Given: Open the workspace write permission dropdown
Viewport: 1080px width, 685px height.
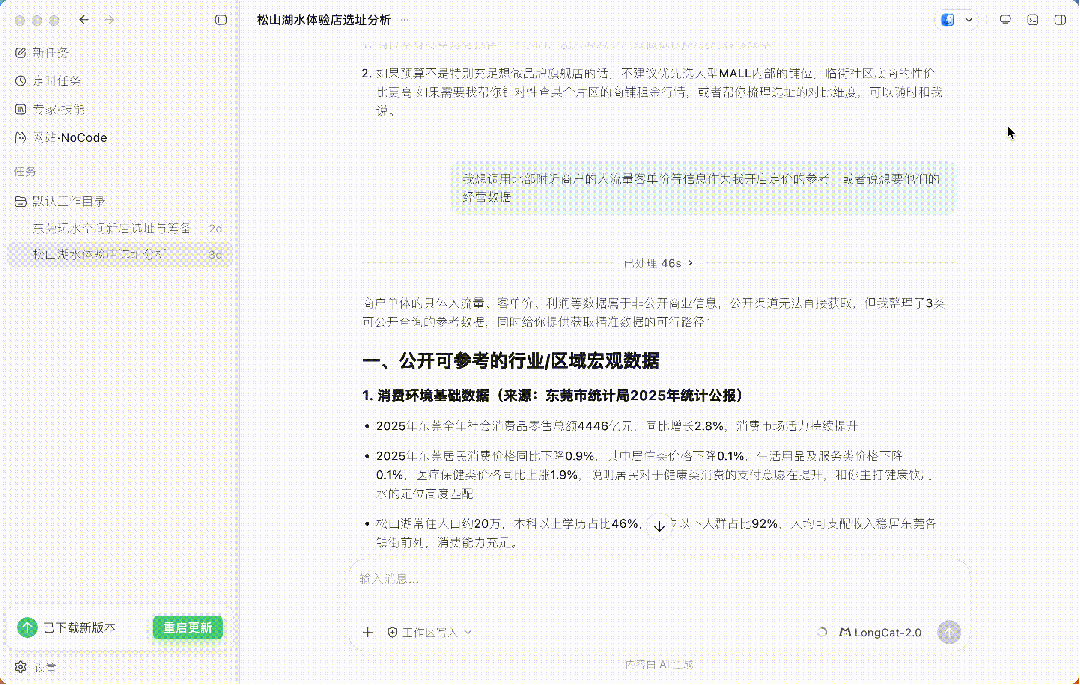Looking at the screenshot, I should click(x=429, y=632).
